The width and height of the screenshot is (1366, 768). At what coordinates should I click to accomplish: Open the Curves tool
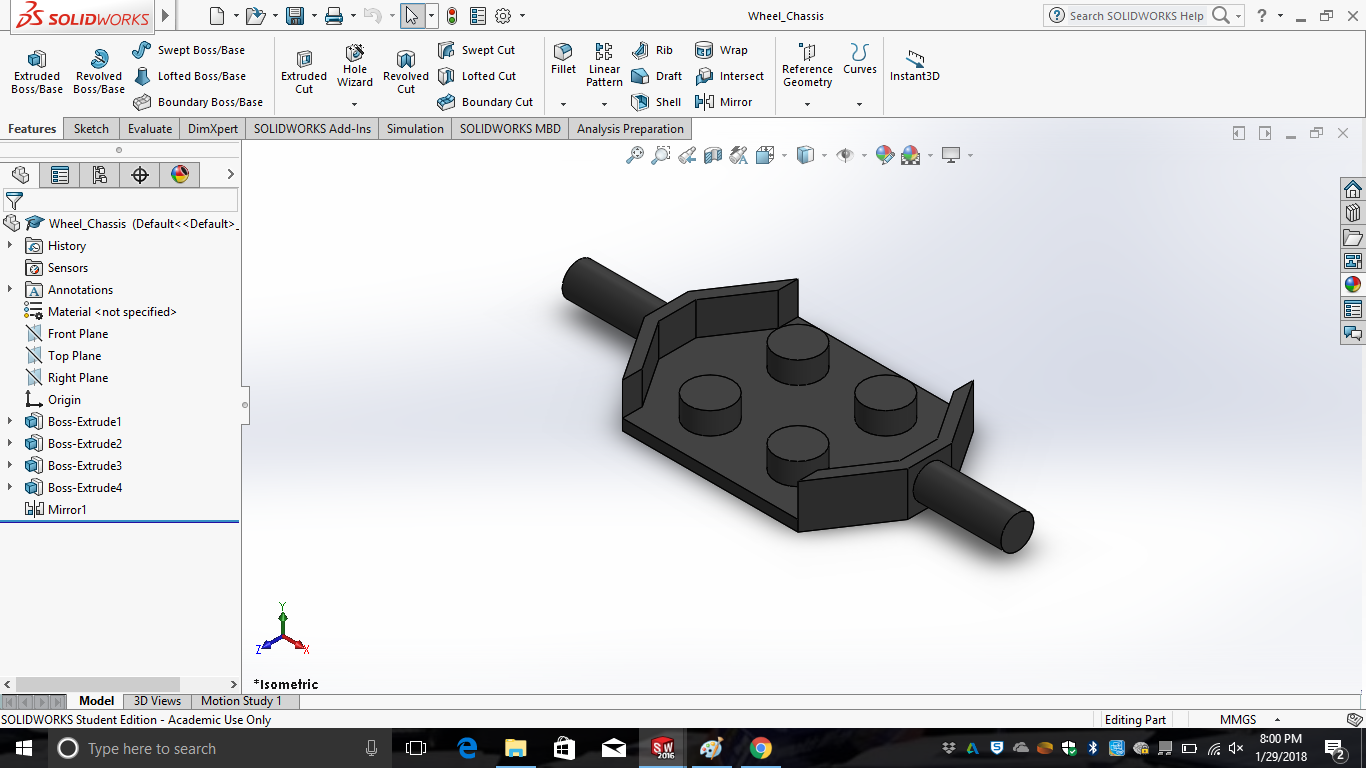pyautogui.click(x=859, y=59)
